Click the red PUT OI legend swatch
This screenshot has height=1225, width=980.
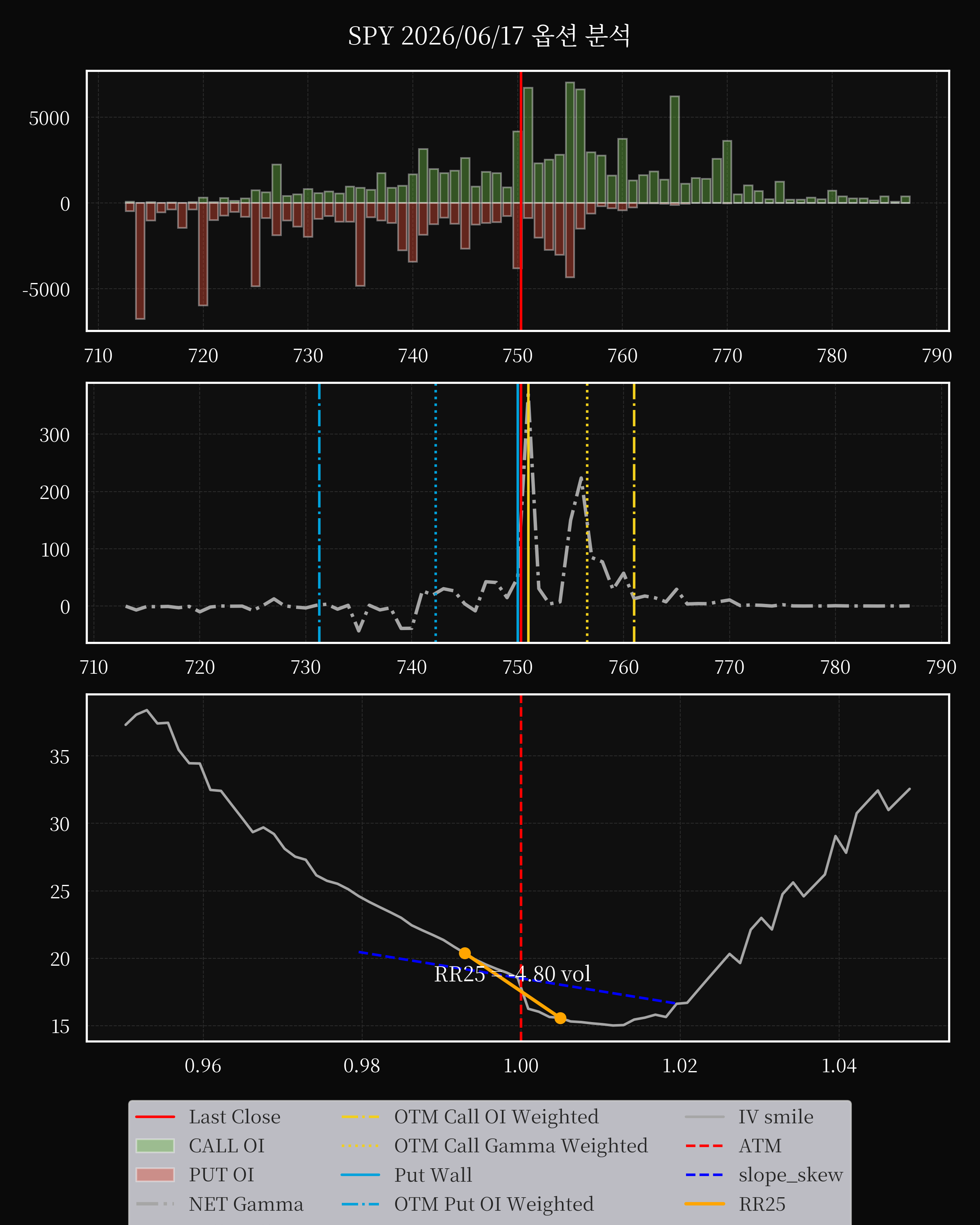[155, 1175]
